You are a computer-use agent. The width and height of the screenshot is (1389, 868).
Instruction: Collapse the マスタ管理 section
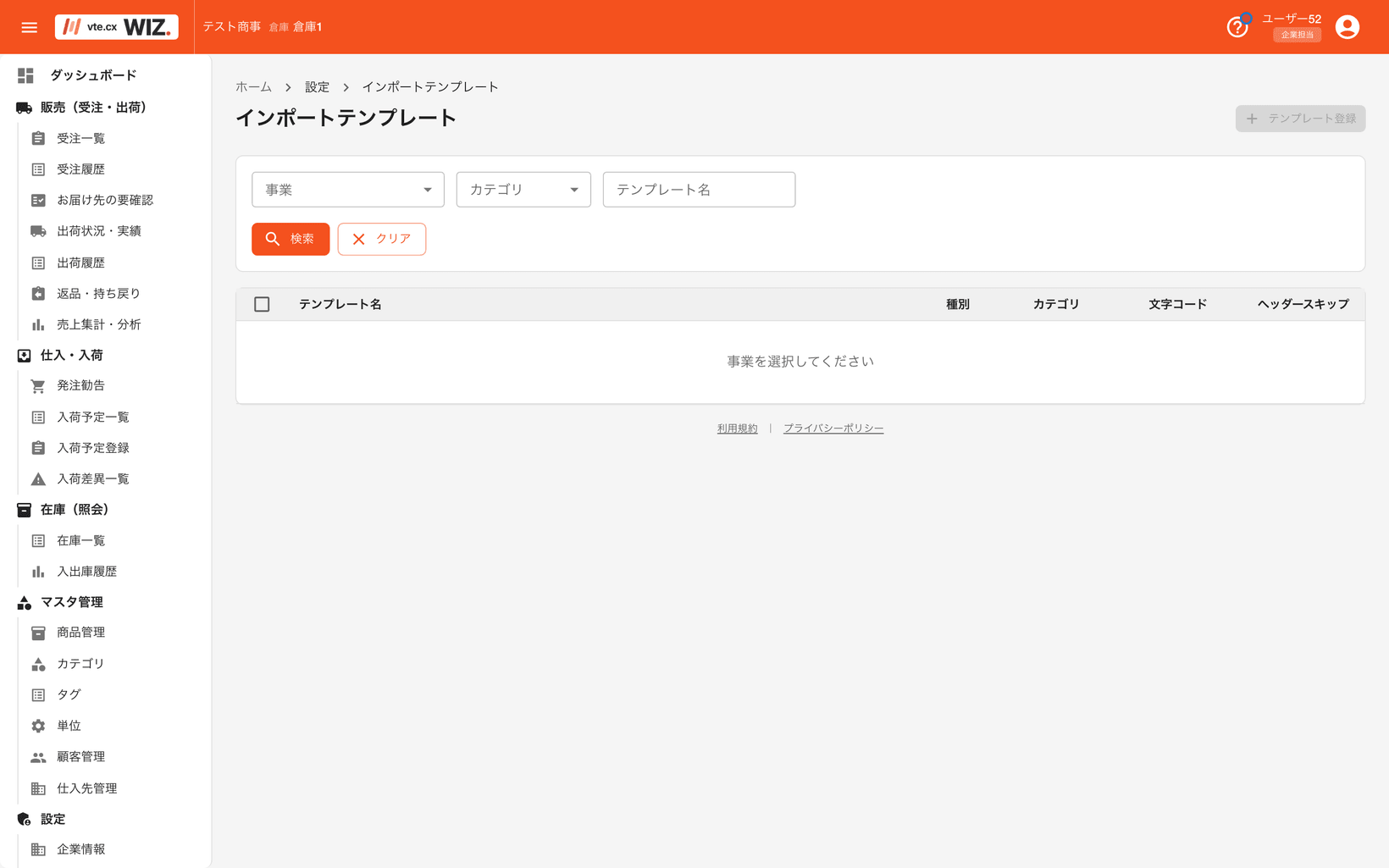click(72, 601)
